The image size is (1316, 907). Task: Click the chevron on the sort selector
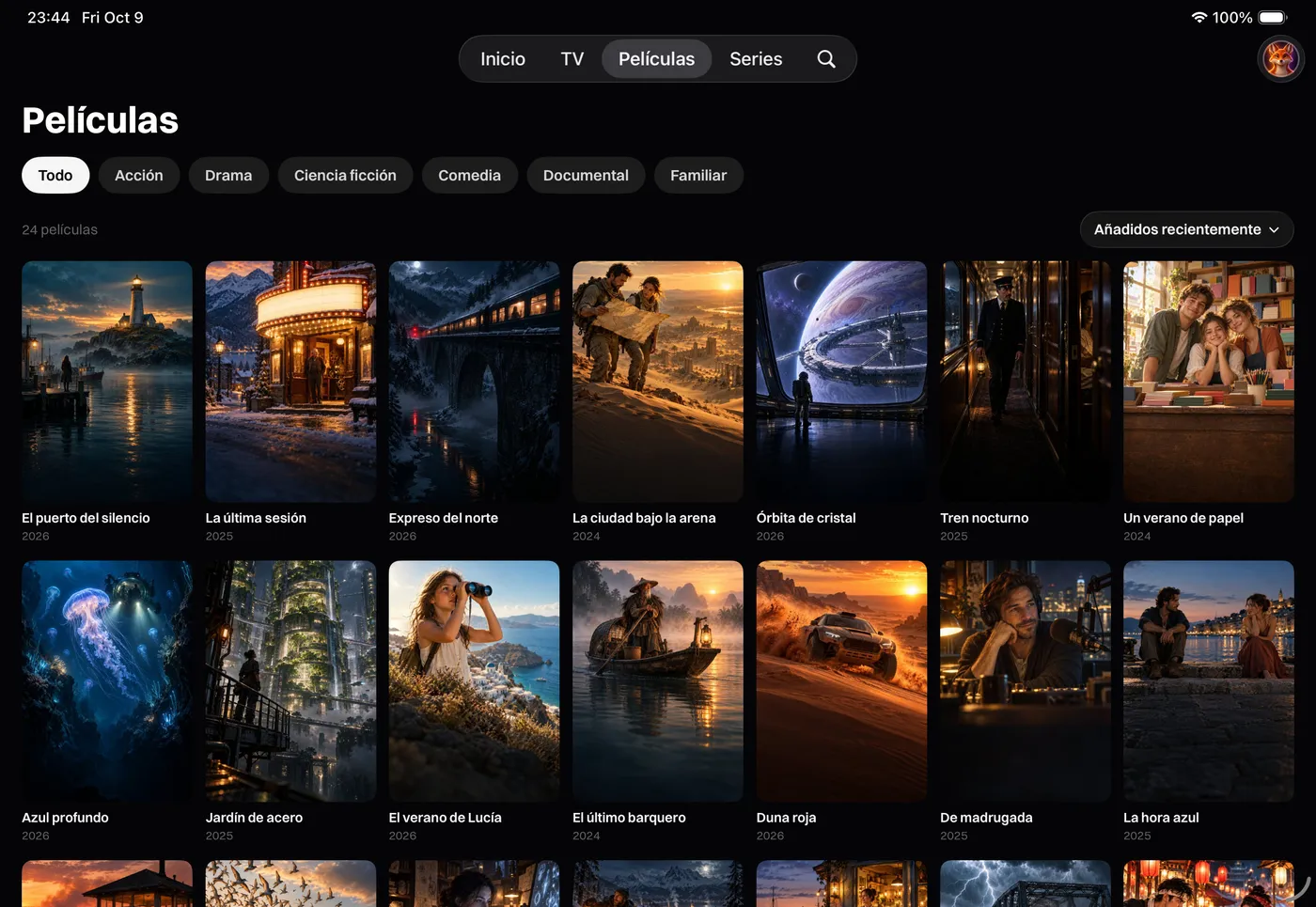tap(1274, 230)
